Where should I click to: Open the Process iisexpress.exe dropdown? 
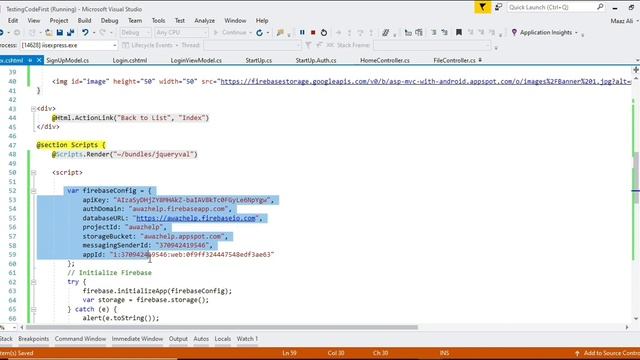[x=69, y=45]
